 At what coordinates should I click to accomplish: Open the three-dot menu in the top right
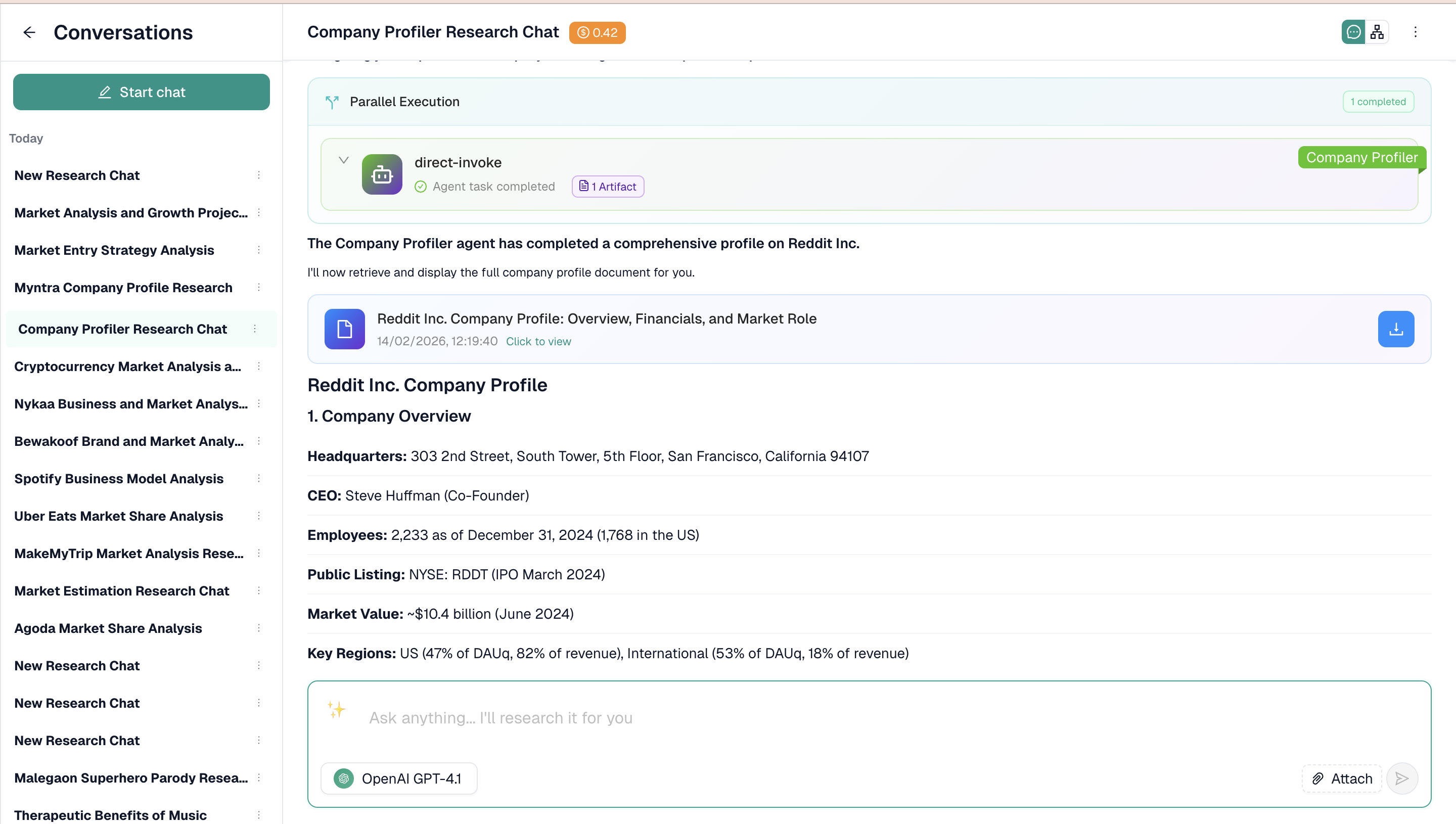click(1416, 32)
